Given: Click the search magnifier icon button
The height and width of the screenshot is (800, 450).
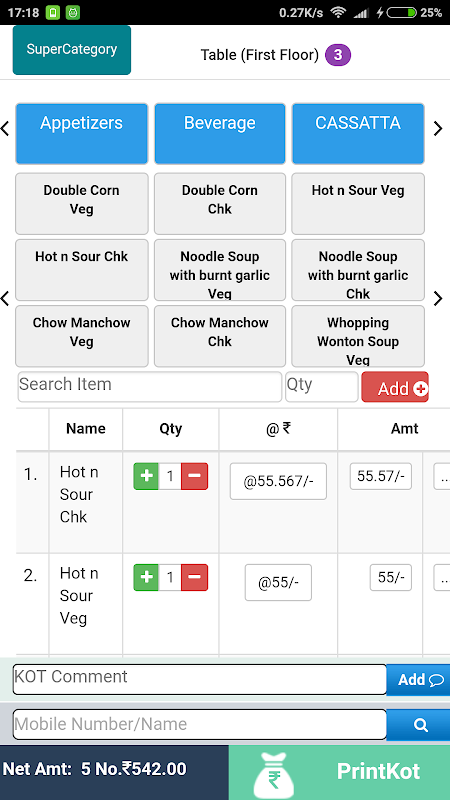Looking at the screenshot, I should click(x=420, y=724).
